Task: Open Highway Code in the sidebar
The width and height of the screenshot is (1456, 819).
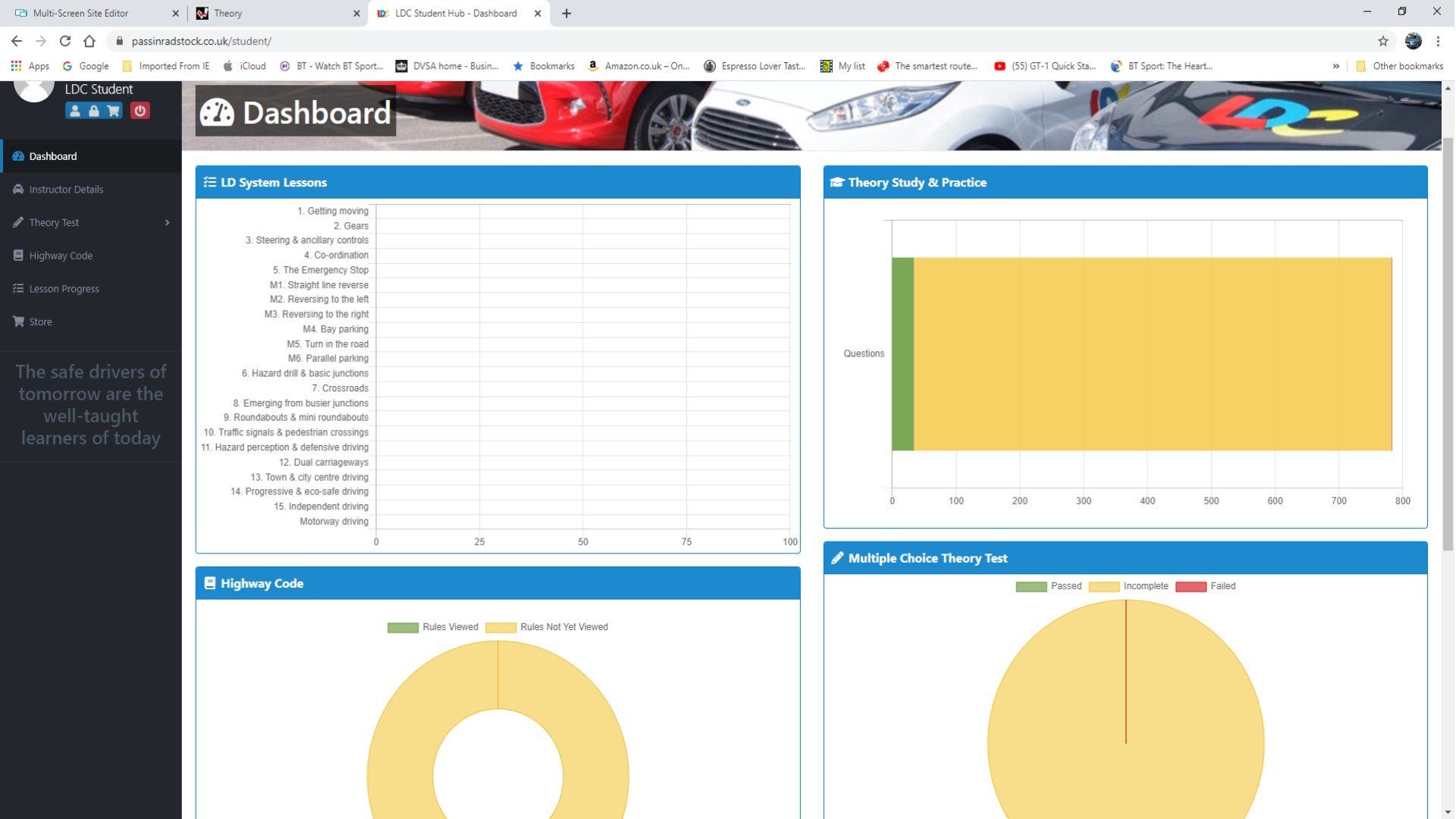Action: click(91, 256)
